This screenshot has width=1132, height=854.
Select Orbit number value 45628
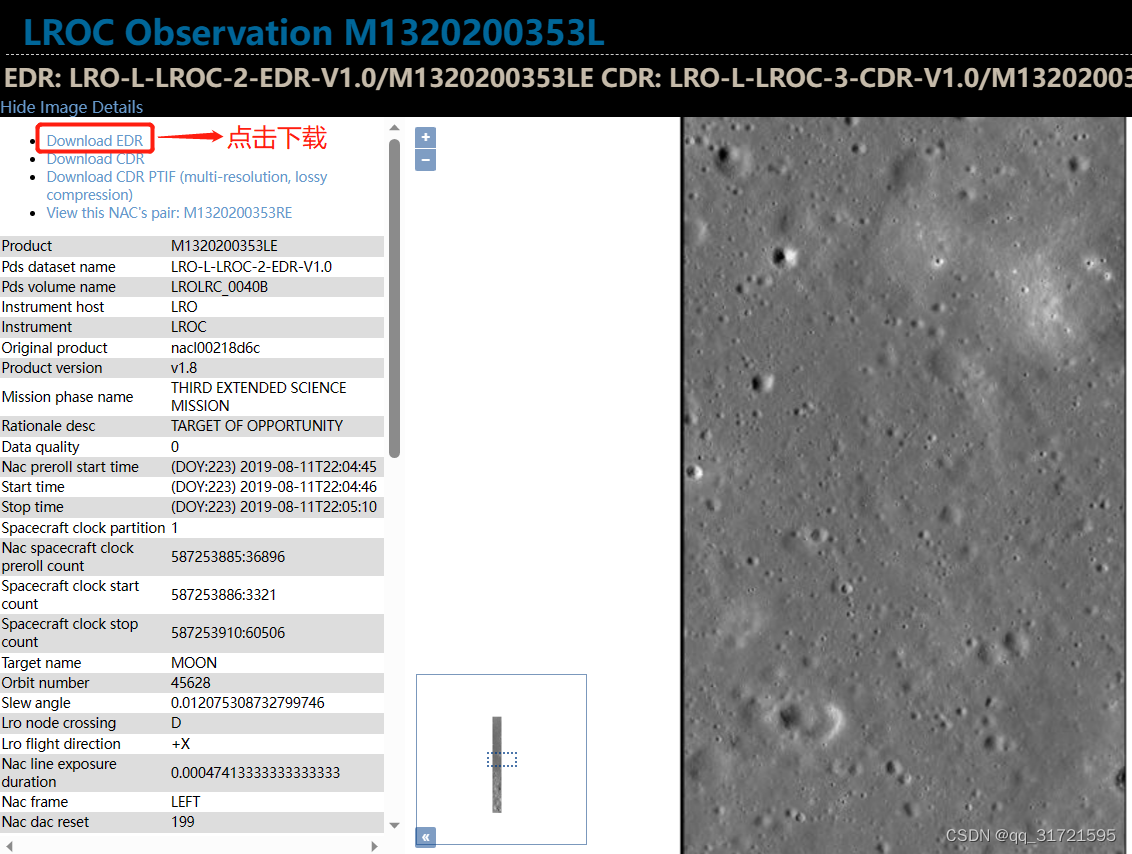click(191, 683)
